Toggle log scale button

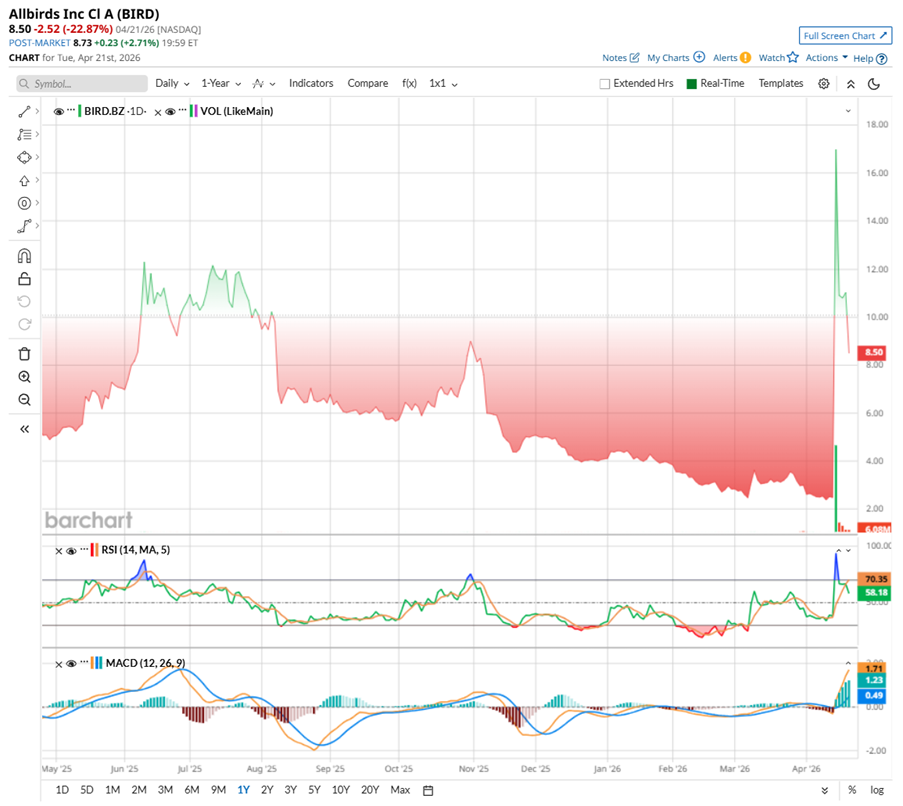(x=877, y=790)
